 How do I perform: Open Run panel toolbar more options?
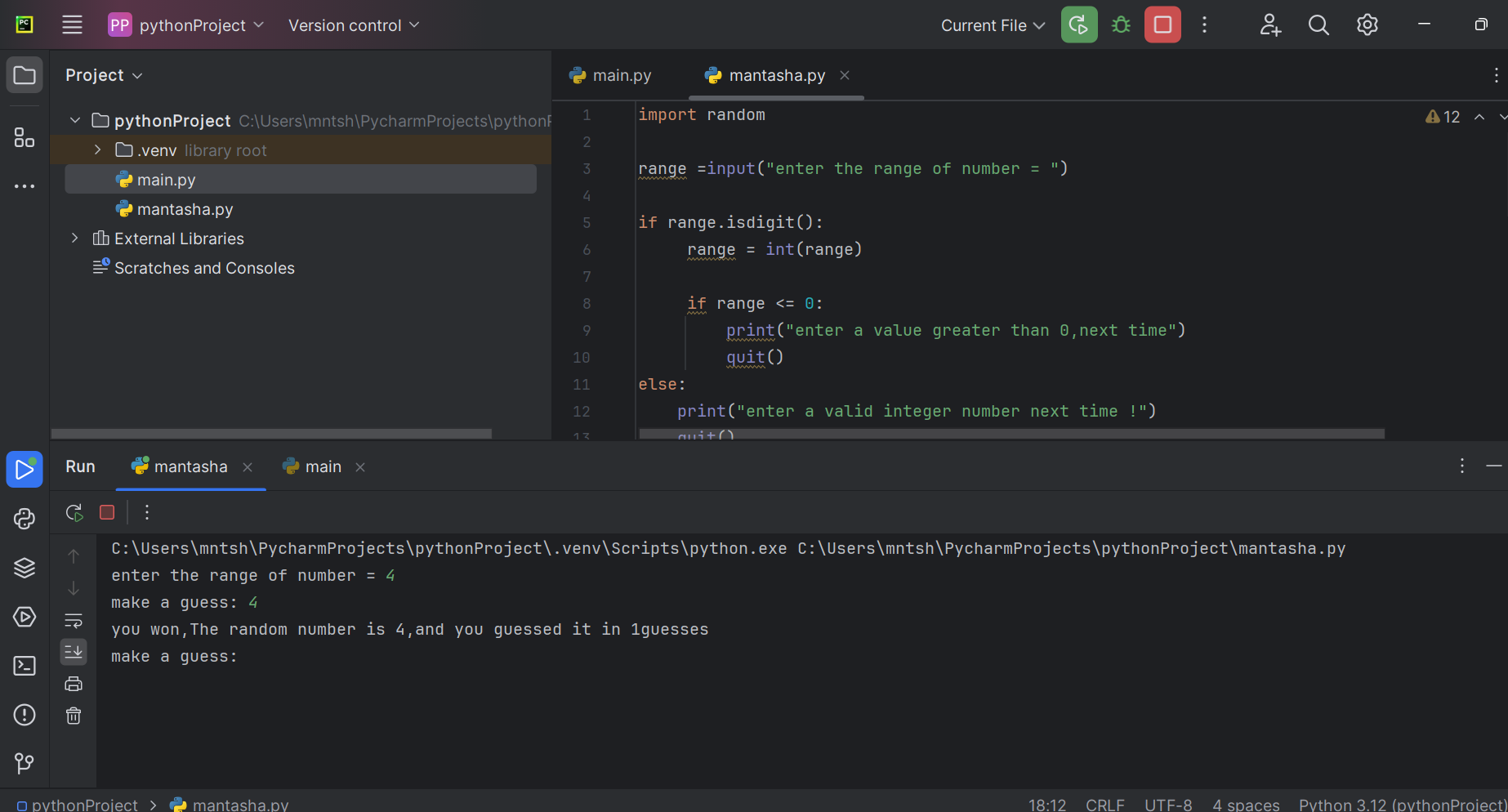tap(147, 513)
